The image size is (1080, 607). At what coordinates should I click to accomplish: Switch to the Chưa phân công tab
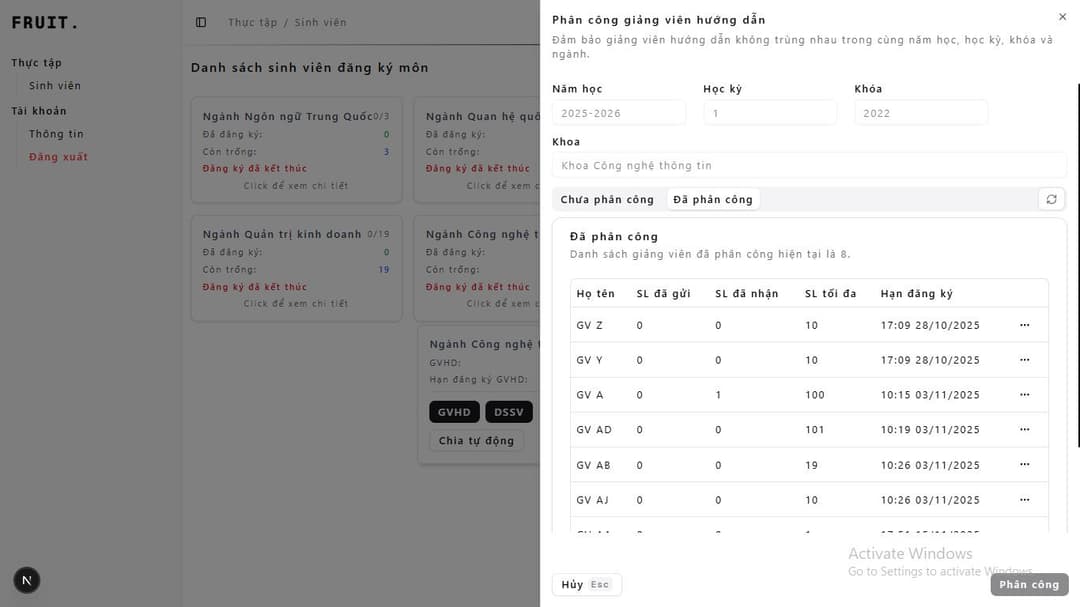click(607, 199)
